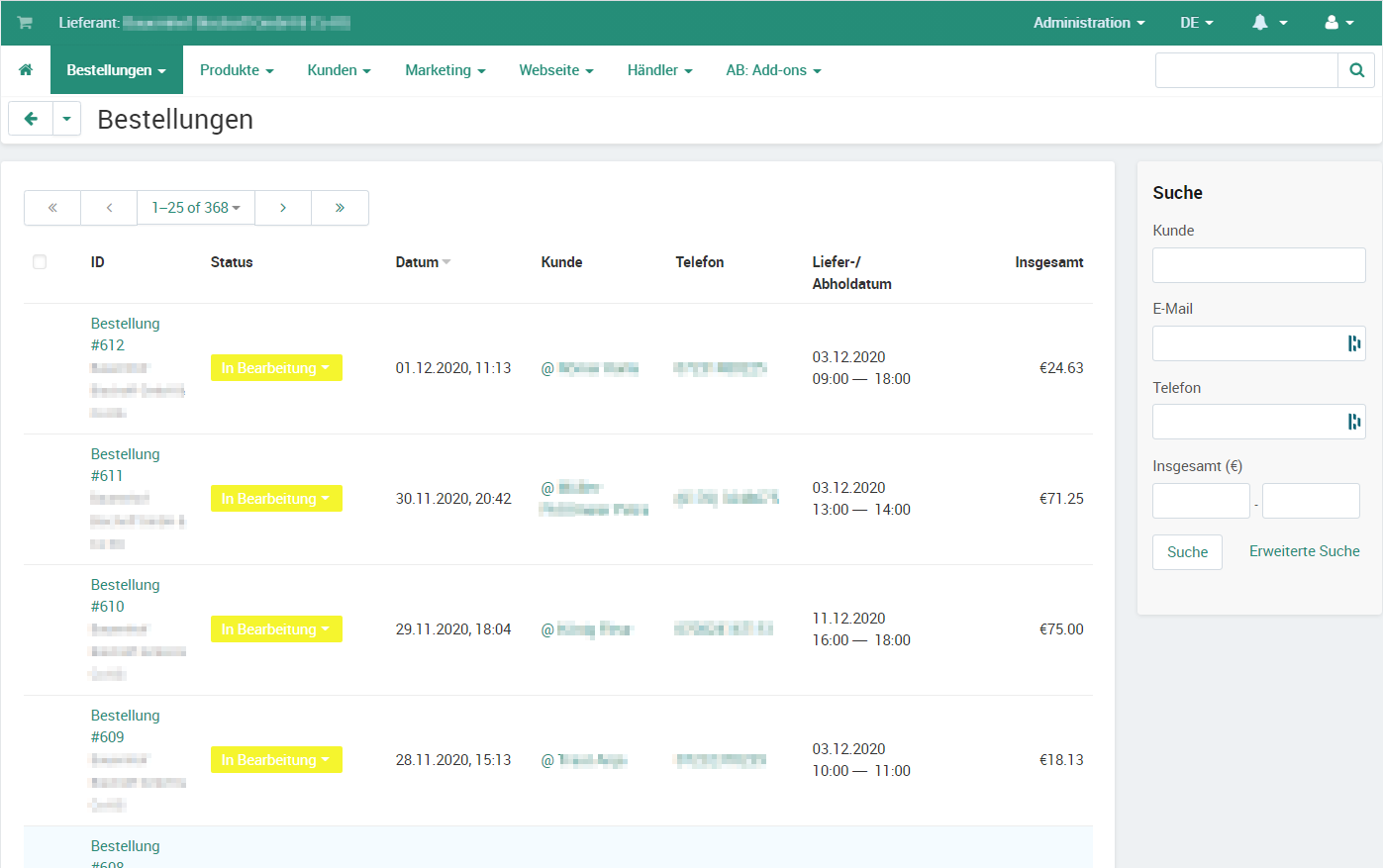Open the 1–25 of 368 page selector
The width and height of the screenshot is (1383, 868).
[196, 208]
